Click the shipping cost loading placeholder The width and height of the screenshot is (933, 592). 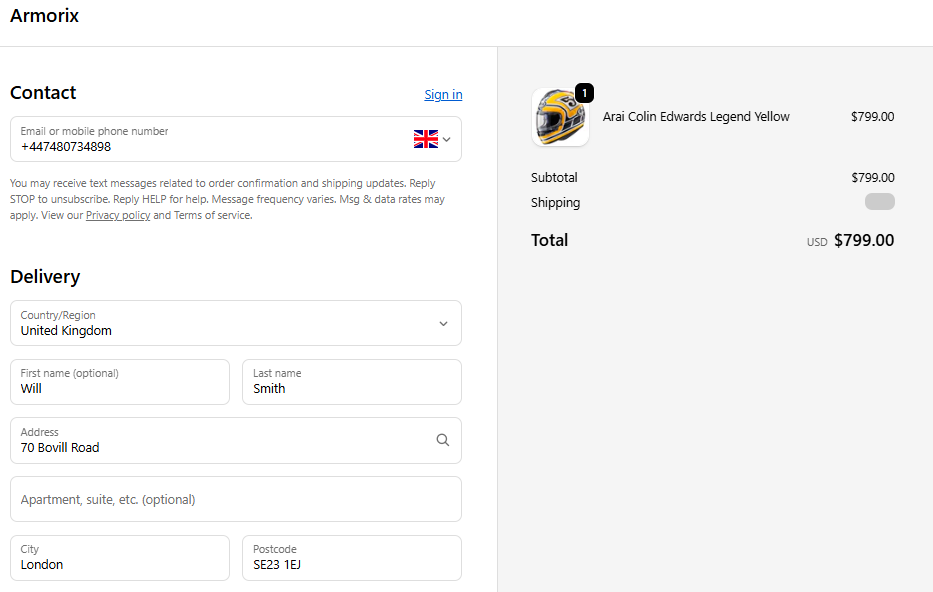pyautogui.click(x=879, y=202)
